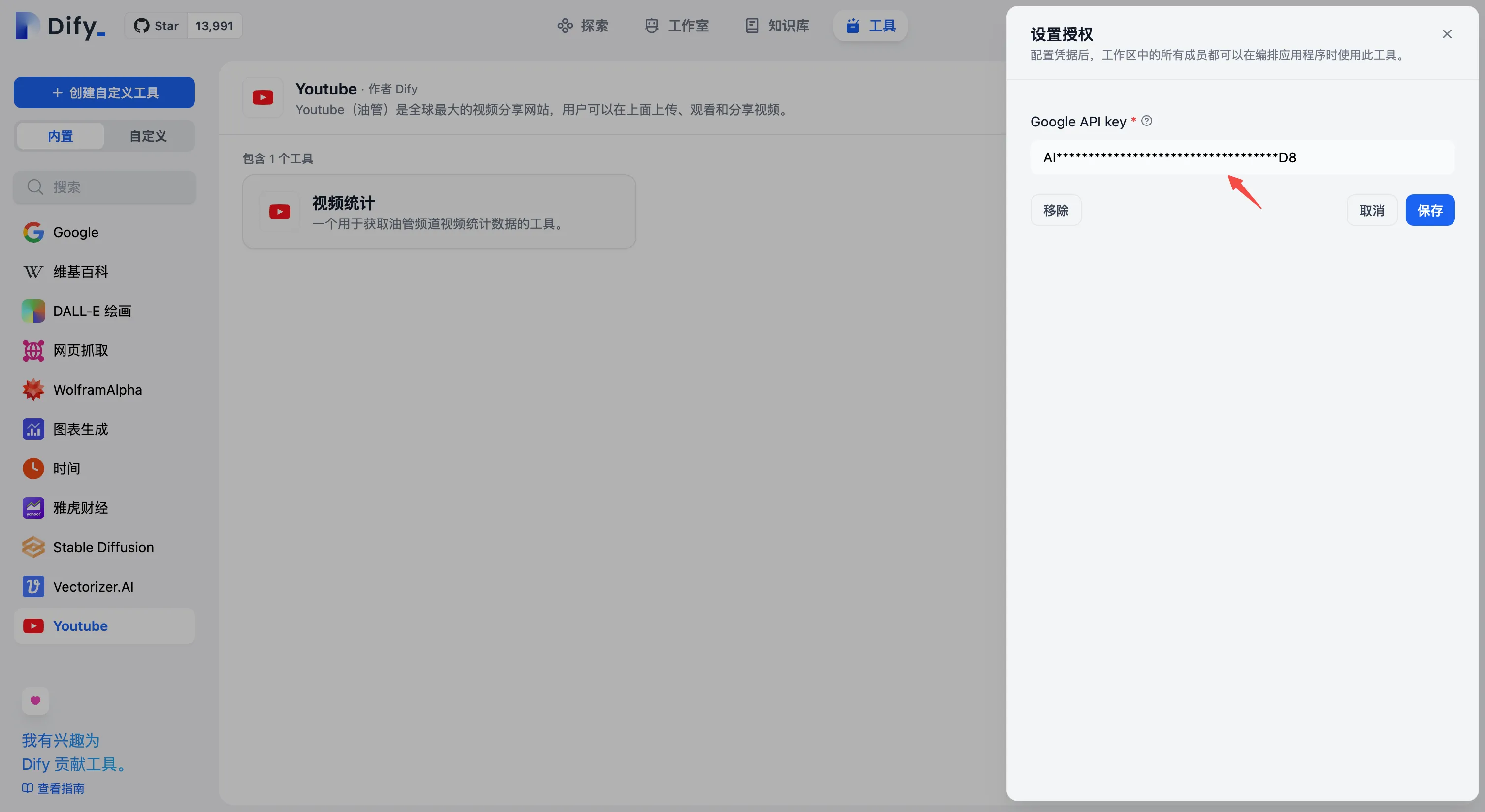Open the WolframAlpha tool icon
Screen dimensions: 1485x812
[33, 390]
